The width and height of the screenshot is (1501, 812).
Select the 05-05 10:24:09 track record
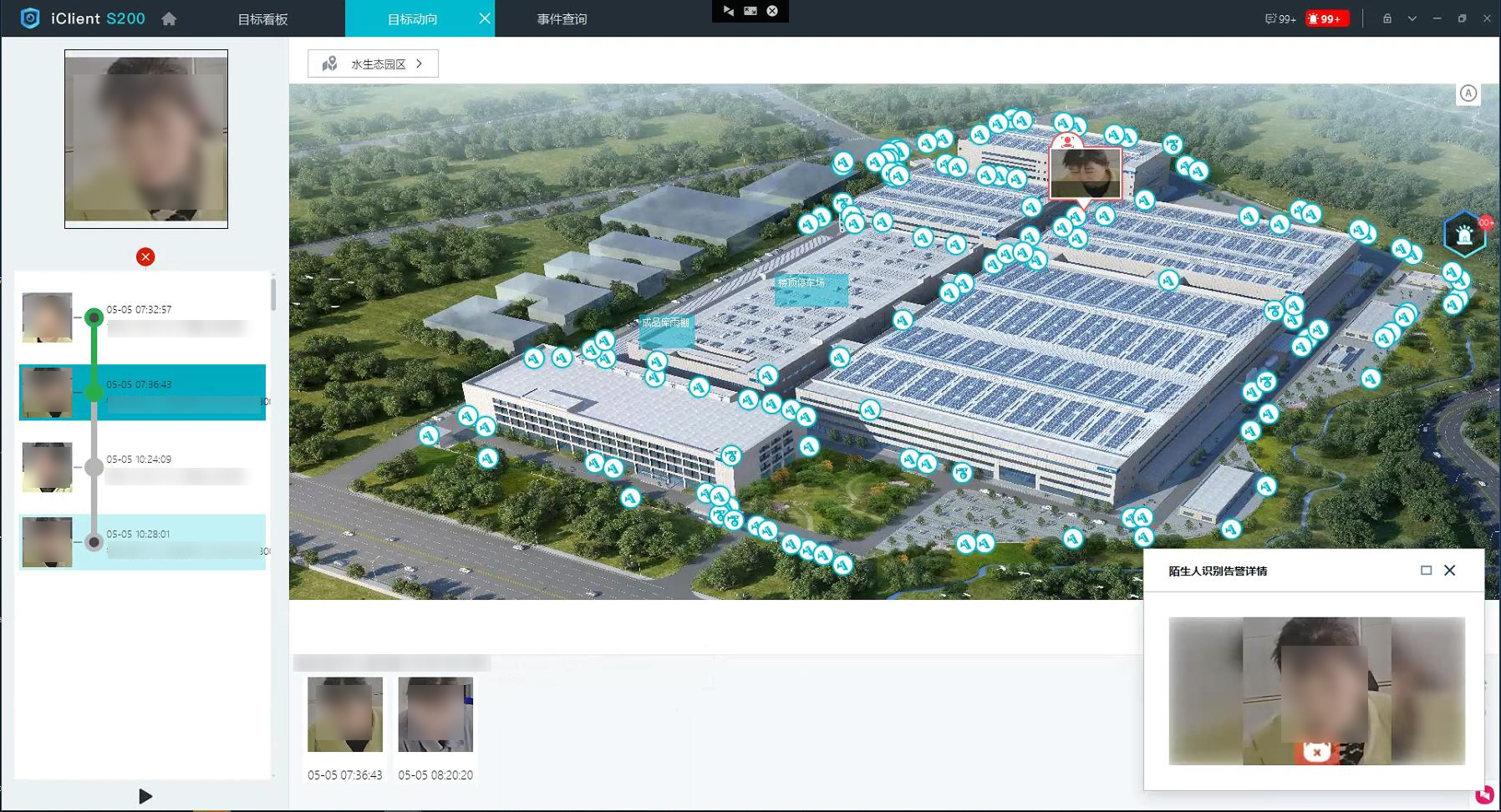tap(143, 467)
